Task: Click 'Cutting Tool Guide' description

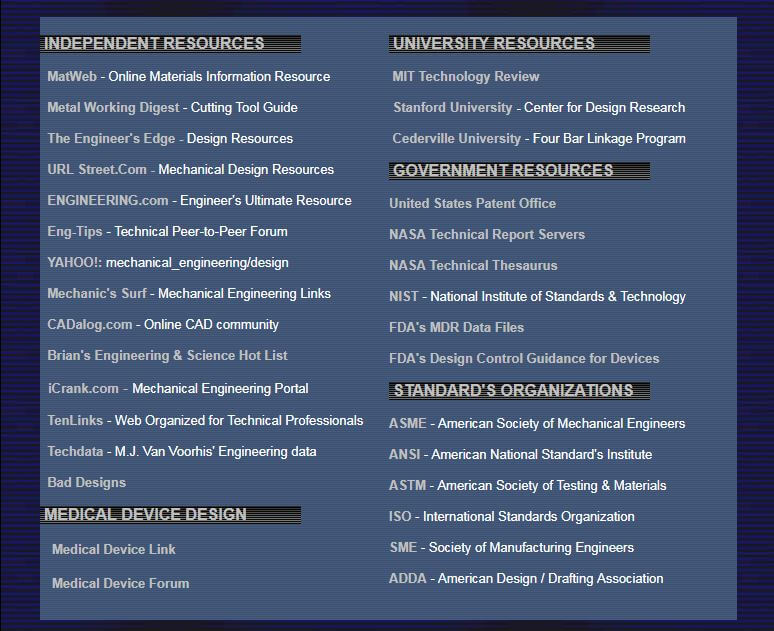Action: point(244,108)
